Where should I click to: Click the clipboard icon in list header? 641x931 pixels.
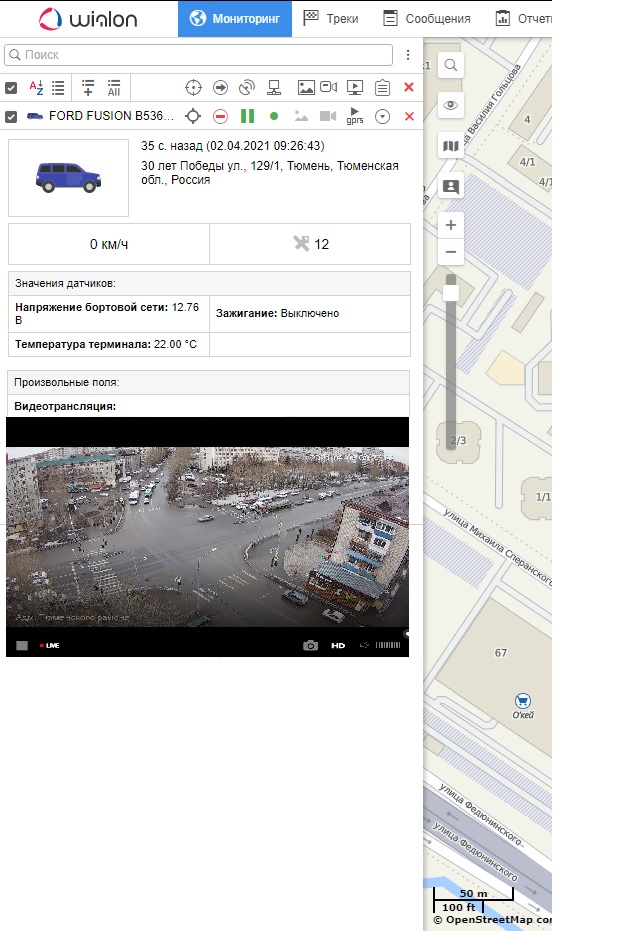[x=381, y=88]
